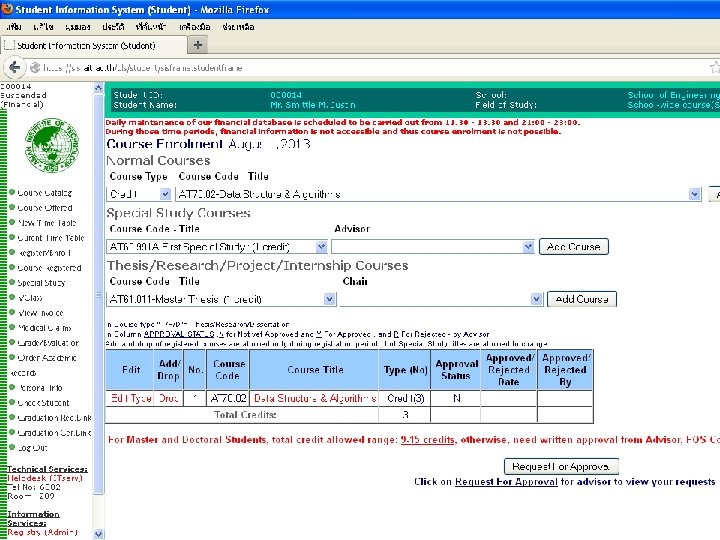Open the last Firefox menu bar item

click(x=238, y=27)
